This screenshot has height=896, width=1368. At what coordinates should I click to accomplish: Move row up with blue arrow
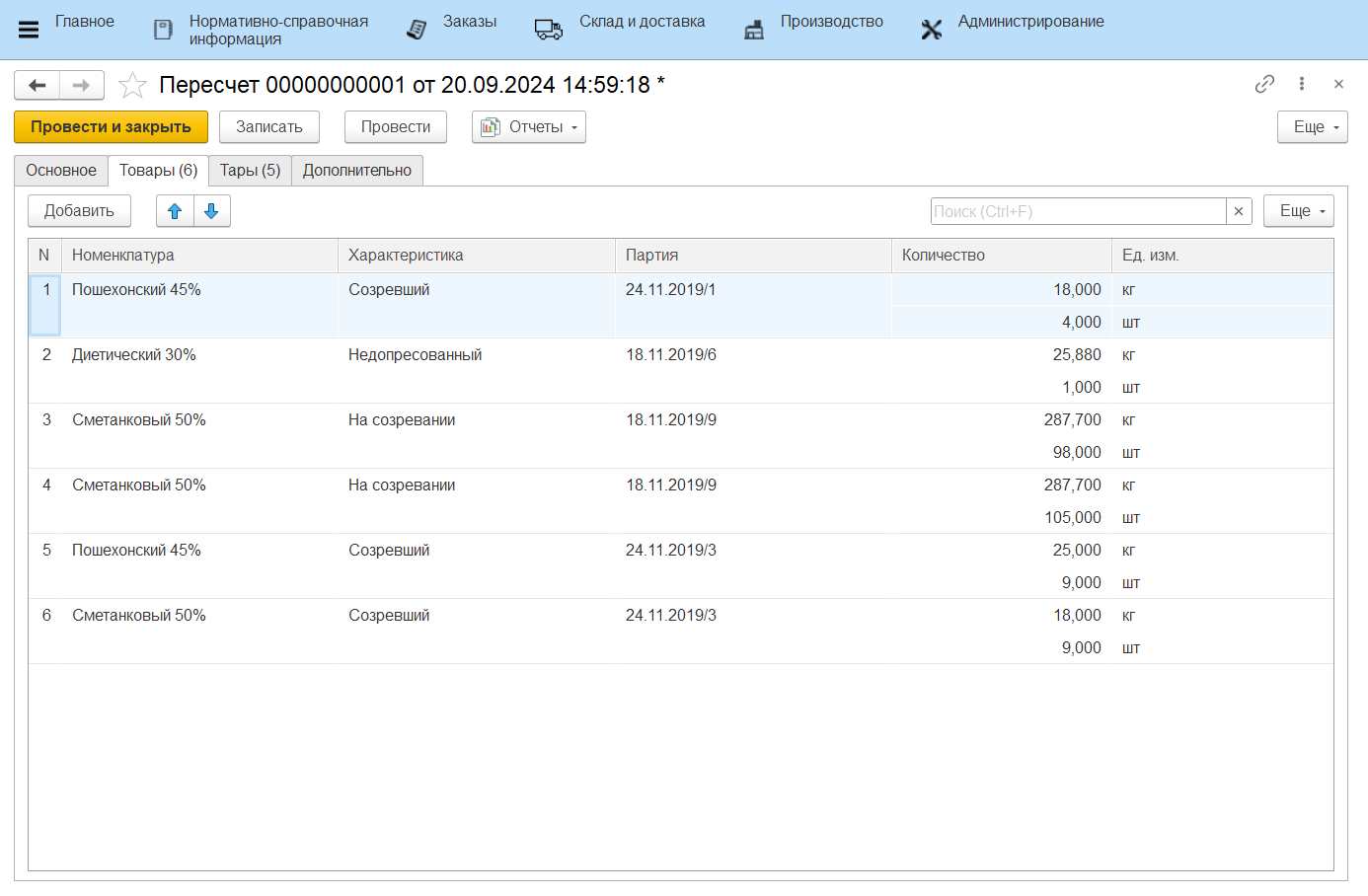tap(175, 211)
